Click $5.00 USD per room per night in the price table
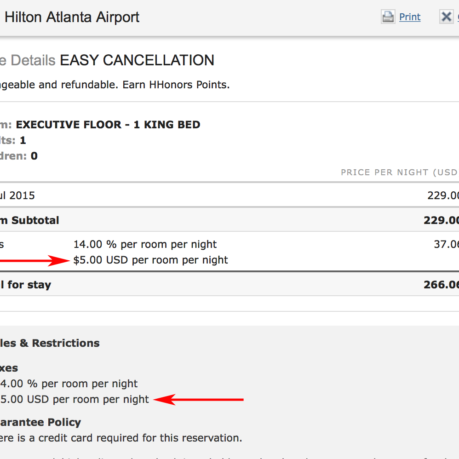Image resolution: width=459 pixels, height=459 pixels. tap(151, 260)
